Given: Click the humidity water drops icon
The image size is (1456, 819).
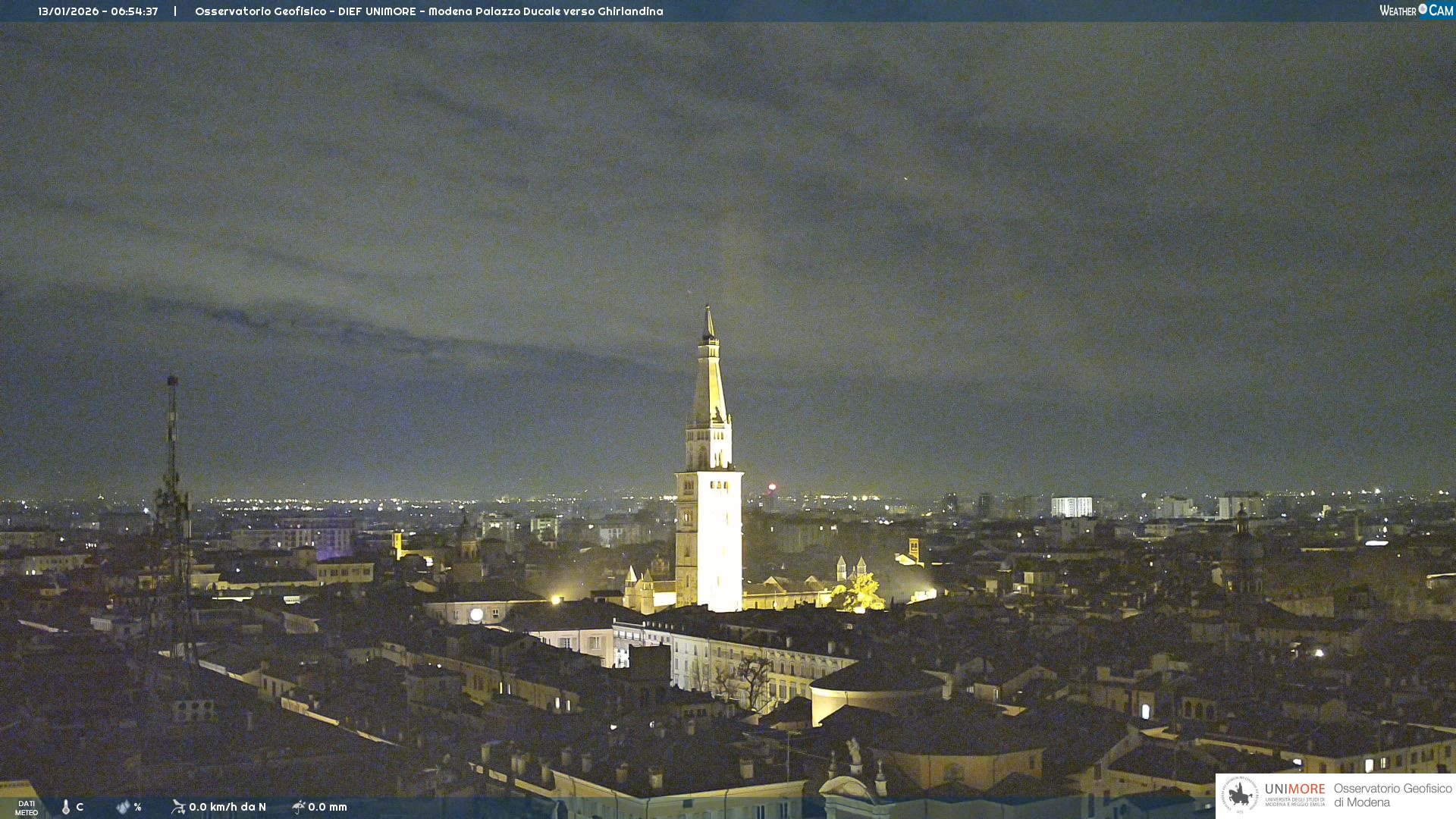Looking at the screenshot, I should [x=123, y=807].
